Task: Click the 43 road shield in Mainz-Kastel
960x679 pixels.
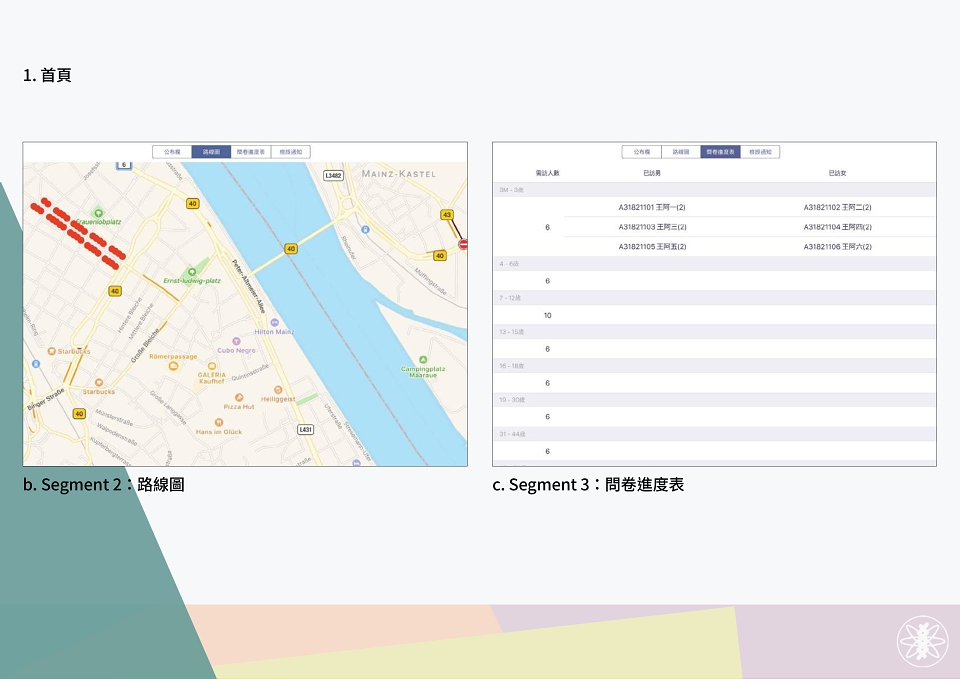Action: 447,215
